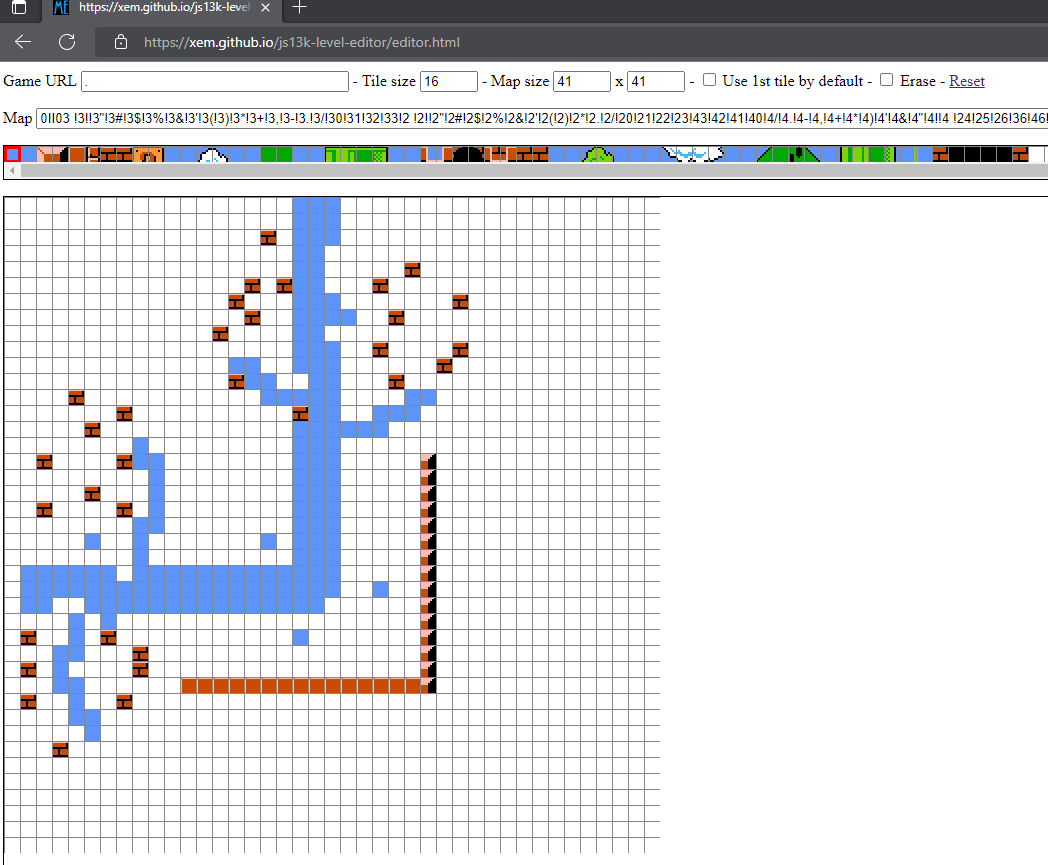The image size is (1048, 865).
Task: Choose the pink tile with orange V shape
Action: pos(45,154)
